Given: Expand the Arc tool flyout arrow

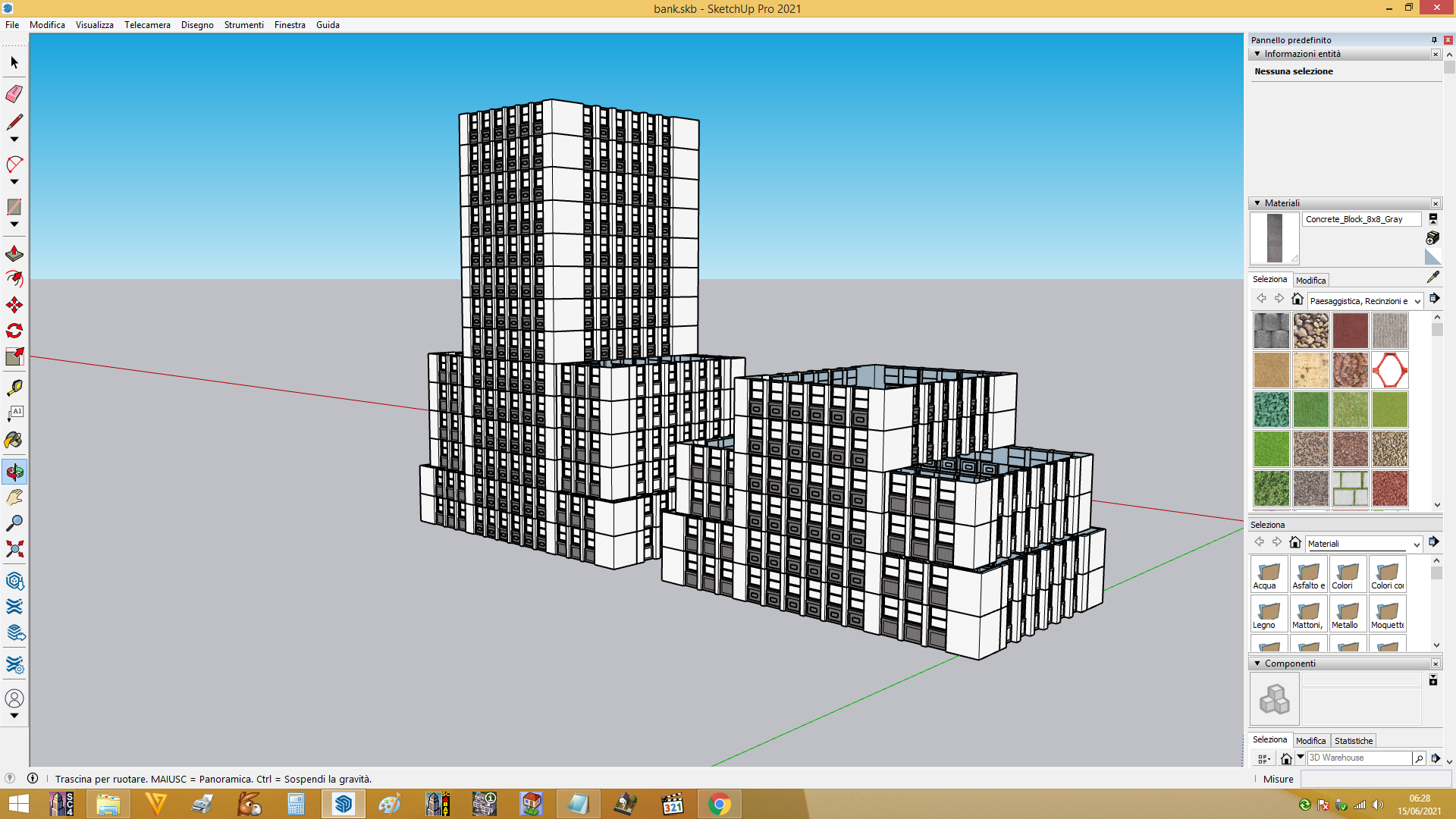Looking at the screenshot, I should point(14,182).
